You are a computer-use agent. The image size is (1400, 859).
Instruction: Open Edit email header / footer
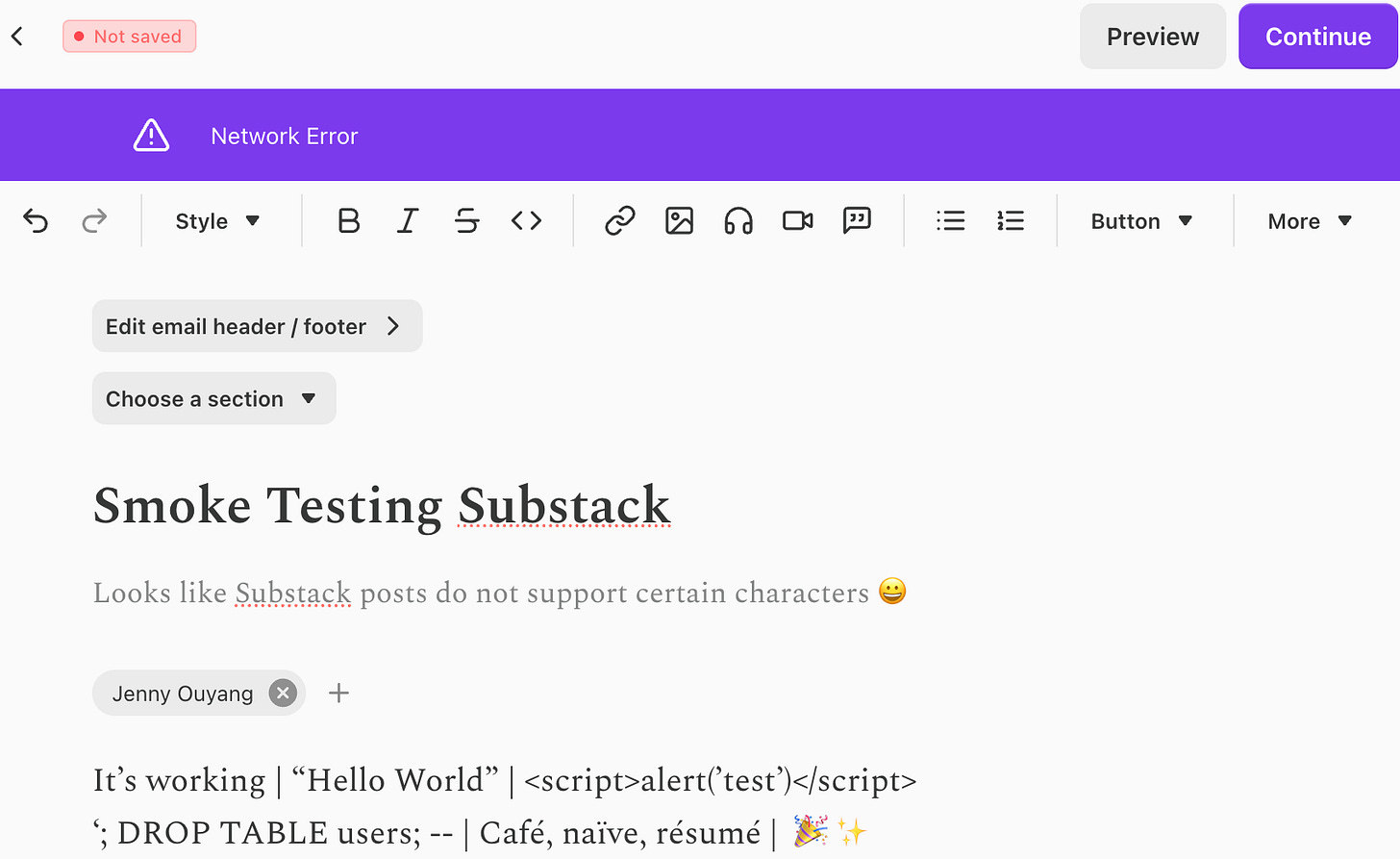(x=257, y=326)
